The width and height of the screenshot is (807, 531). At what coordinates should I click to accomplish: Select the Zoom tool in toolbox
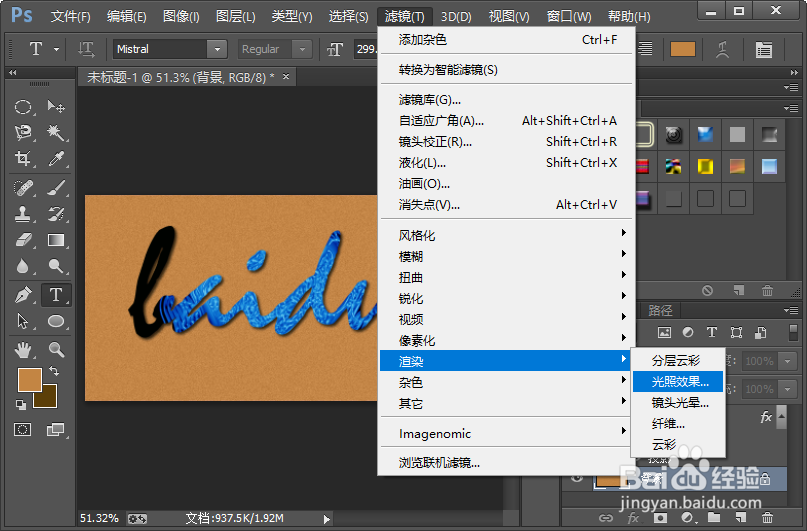(x=56, y=350)
